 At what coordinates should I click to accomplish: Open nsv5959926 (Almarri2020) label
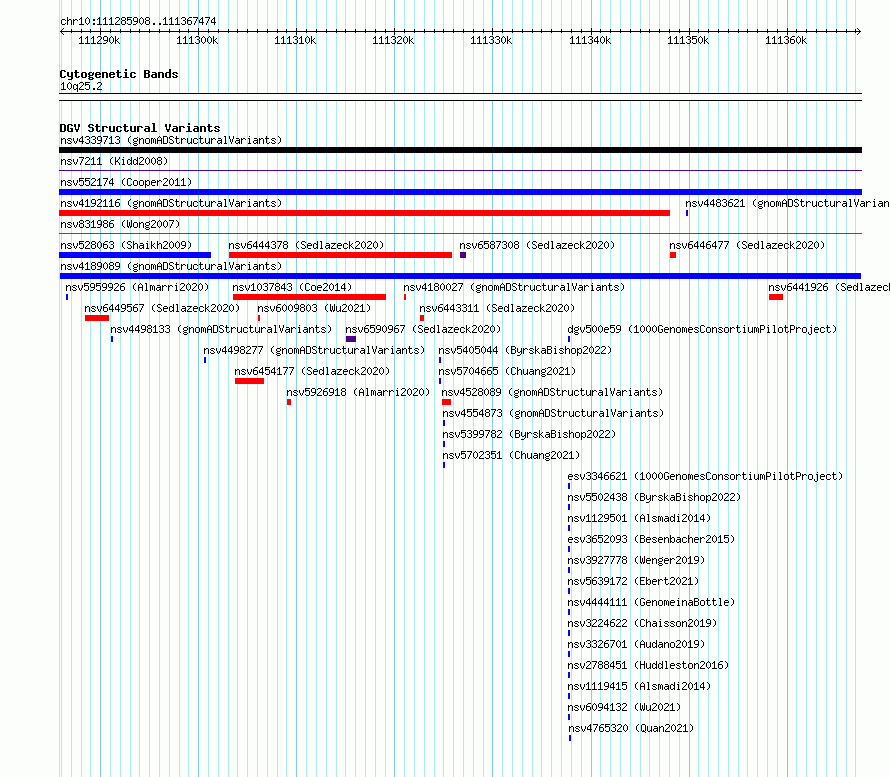[137, 287]
